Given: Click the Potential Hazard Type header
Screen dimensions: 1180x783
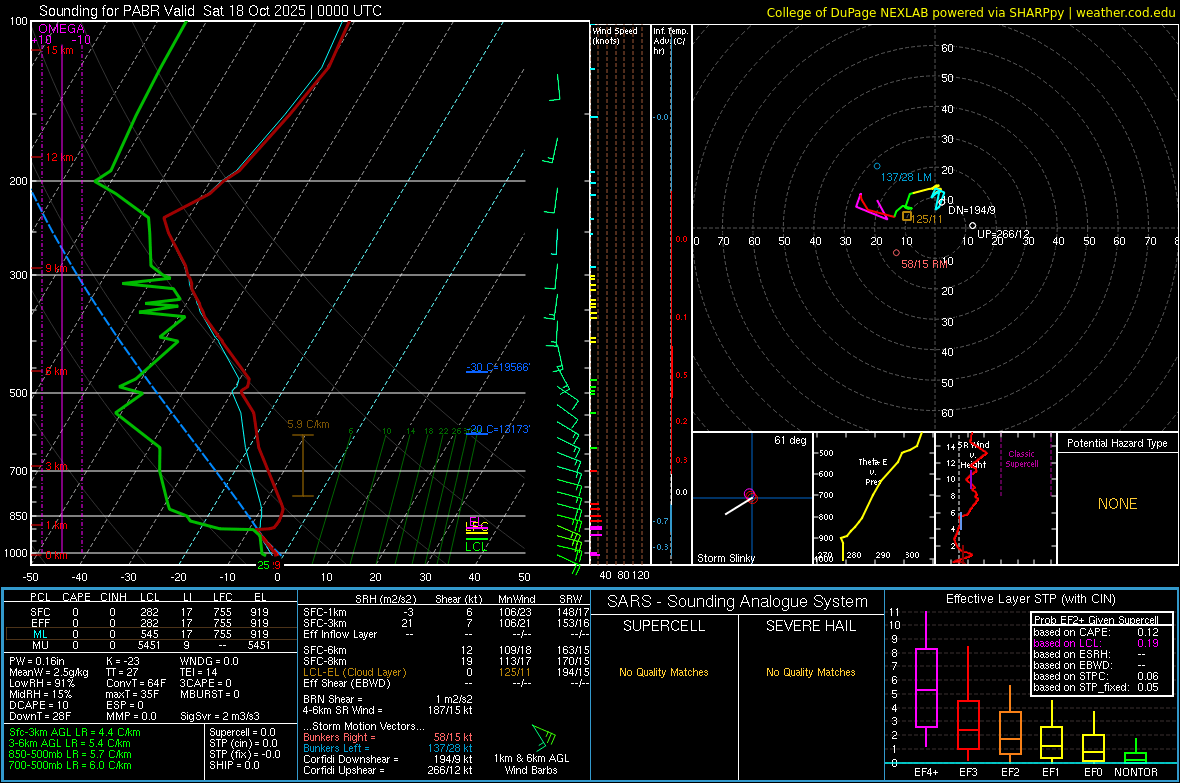Looking at the screenshot, I should [x=1117, y=443].
